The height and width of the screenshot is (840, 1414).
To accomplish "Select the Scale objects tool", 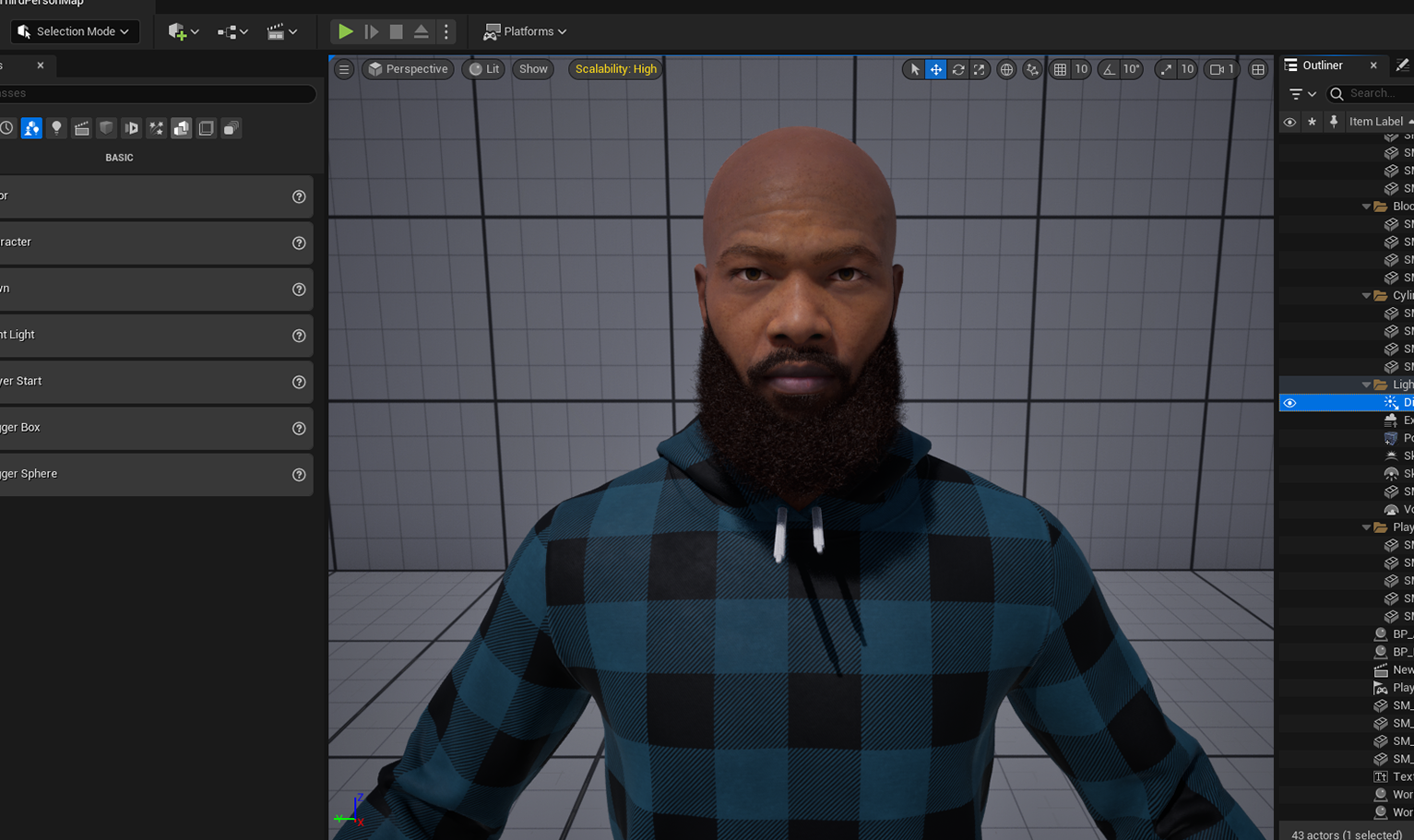I will pyautogui.click(x=980, y=69).
